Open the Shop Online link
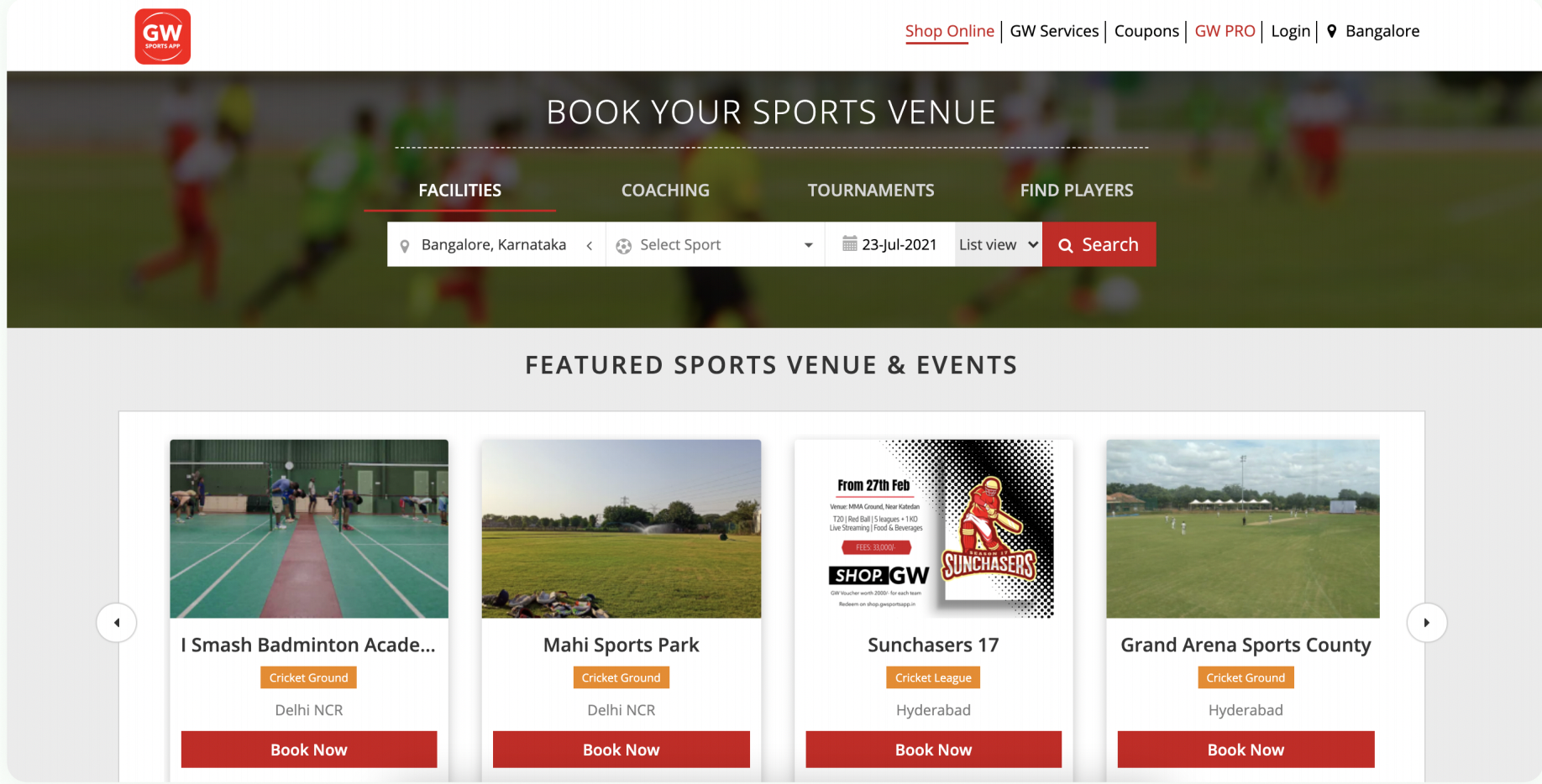Viewport: 1542px width, 784px height. pos(949,31)
